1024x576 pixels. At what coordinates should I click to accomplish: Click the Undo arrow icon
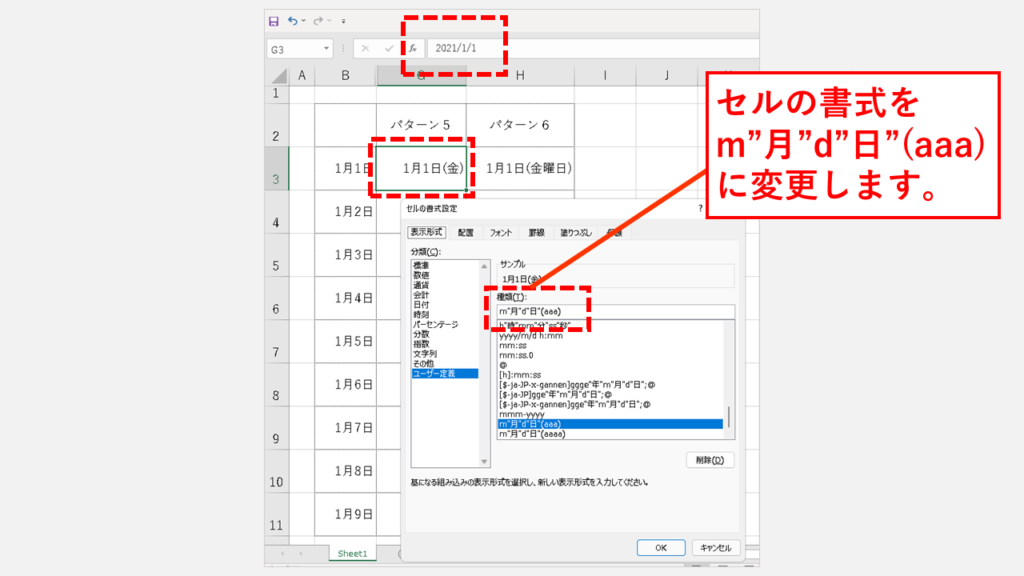tap(293, 20)
